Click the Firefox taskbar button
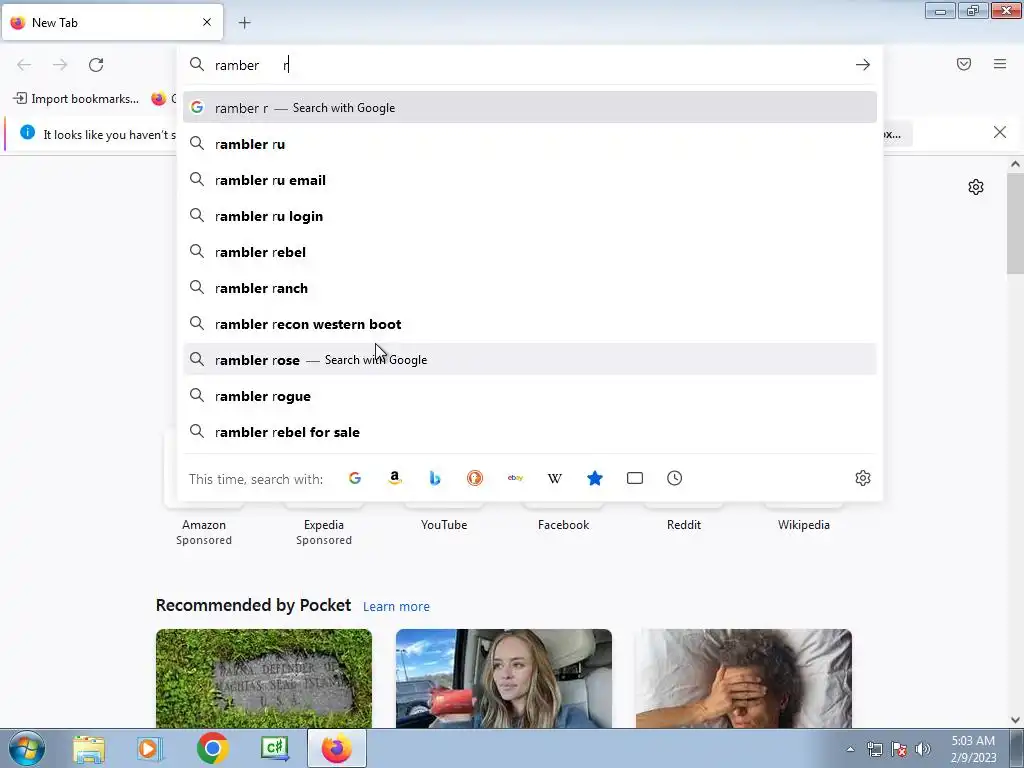 coord(336,748)
